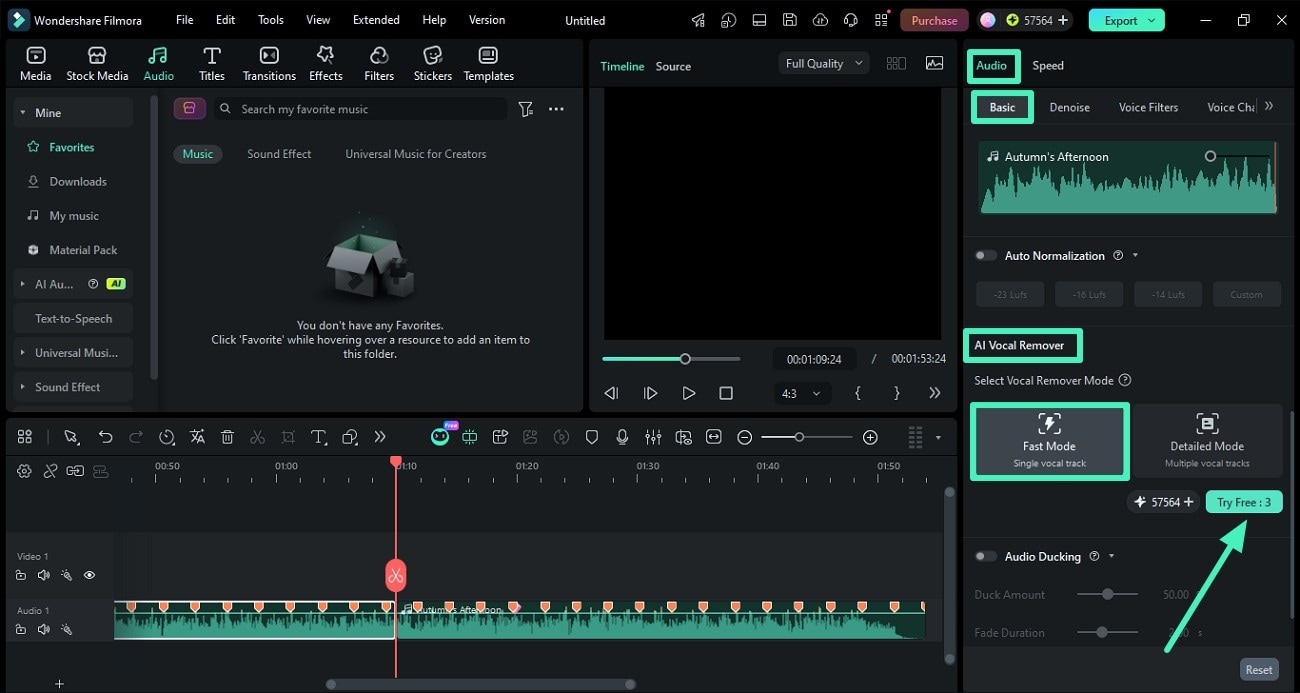1300x693 pixels.
Task: Open the headset support icon
Action: (x=851, y=20)
